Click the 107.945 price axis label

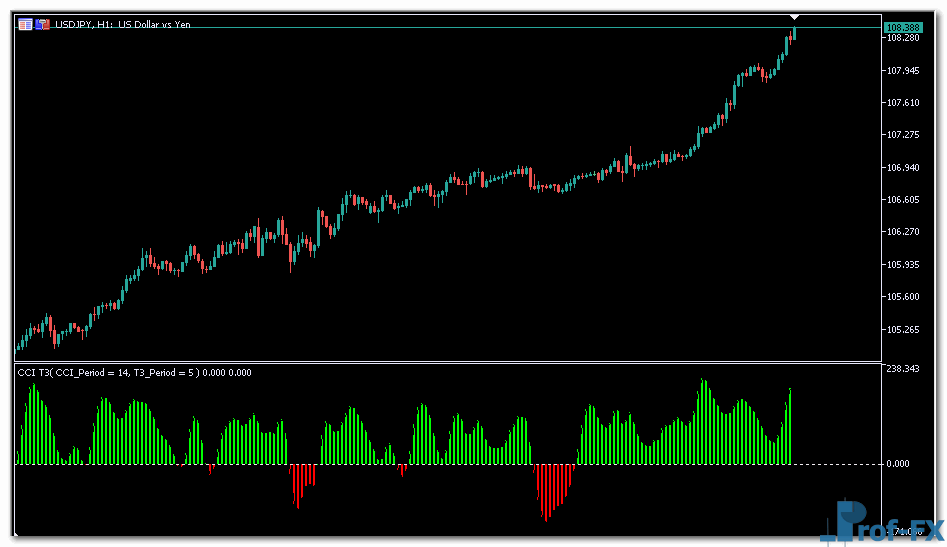pos(903,71)
